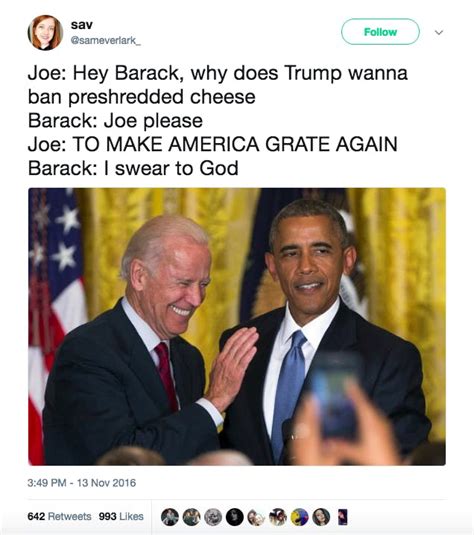Open the second liker avatar in the row
This screenshot has height=535, width=474.
click(191, 517)
